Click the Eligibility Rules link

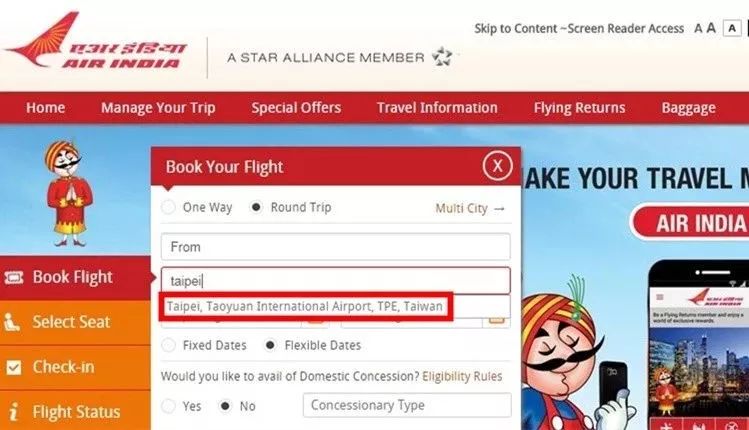[462, 376]
